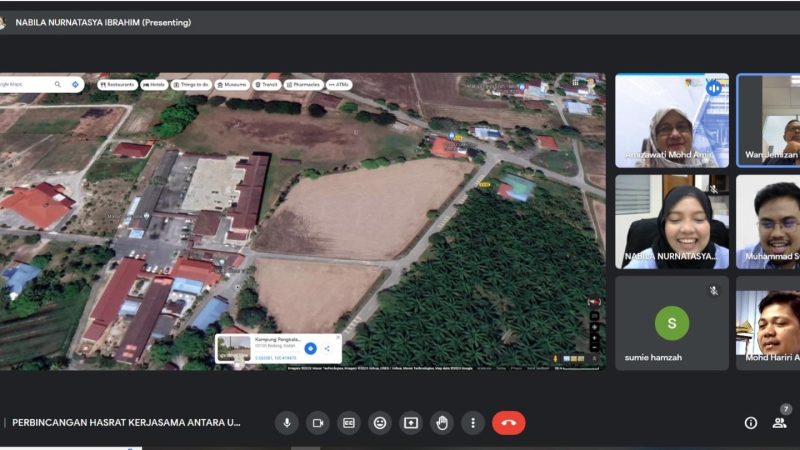Mute the microphone in the meeting bar
Image resolution: width=800 pixels, height=450 pixels.
pos(287,423)
